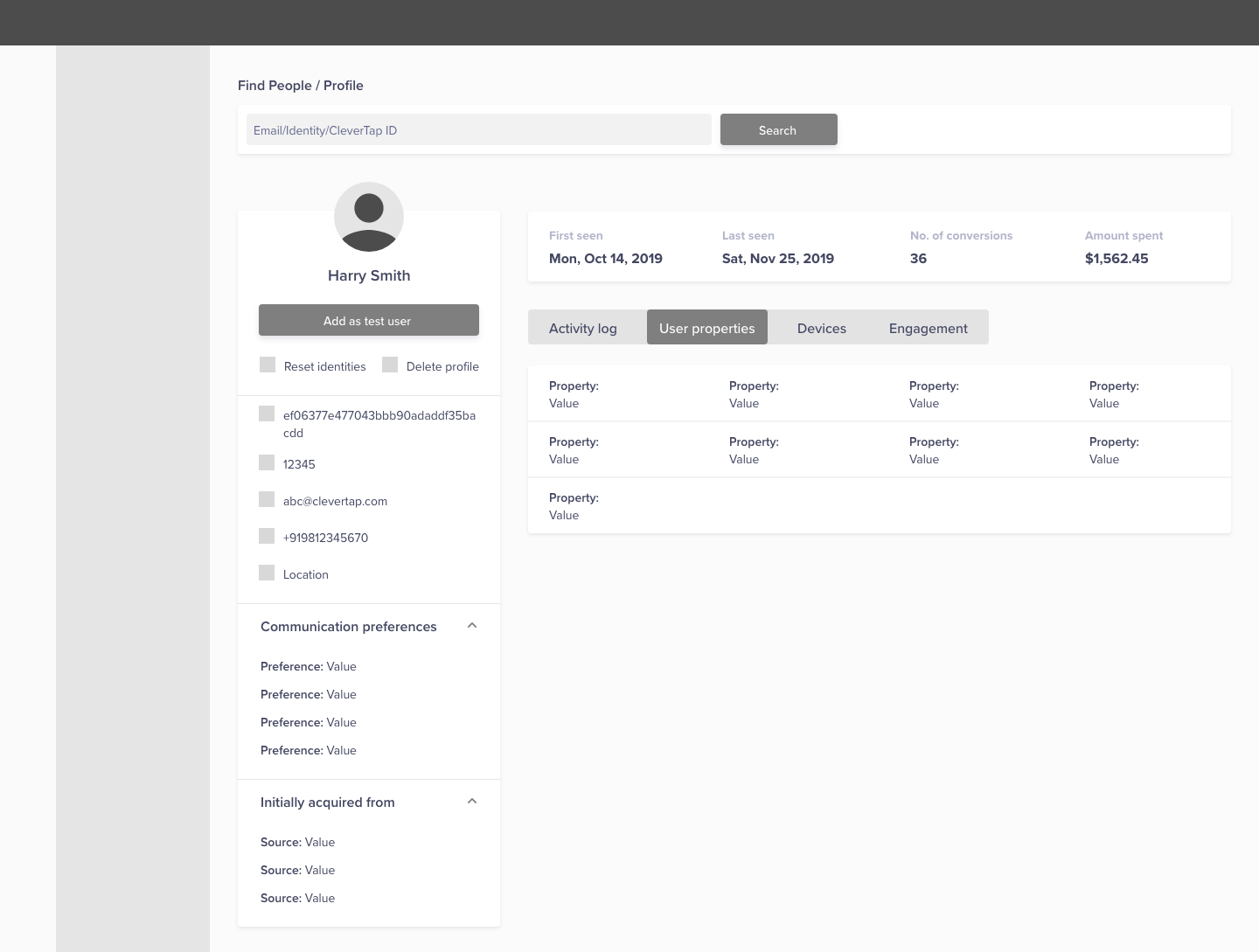Image resolution: width=1259 pixels, height=952 pixels.
Task: Collapse the Initially acquired from section
Action: (x=472, y=802)
